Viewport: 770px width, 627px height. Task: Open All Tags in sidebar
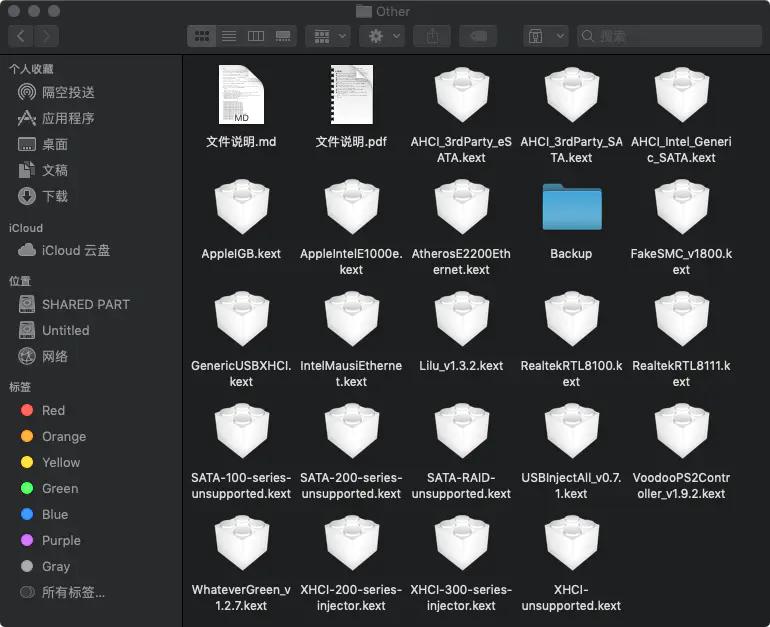tap(62, 593)
